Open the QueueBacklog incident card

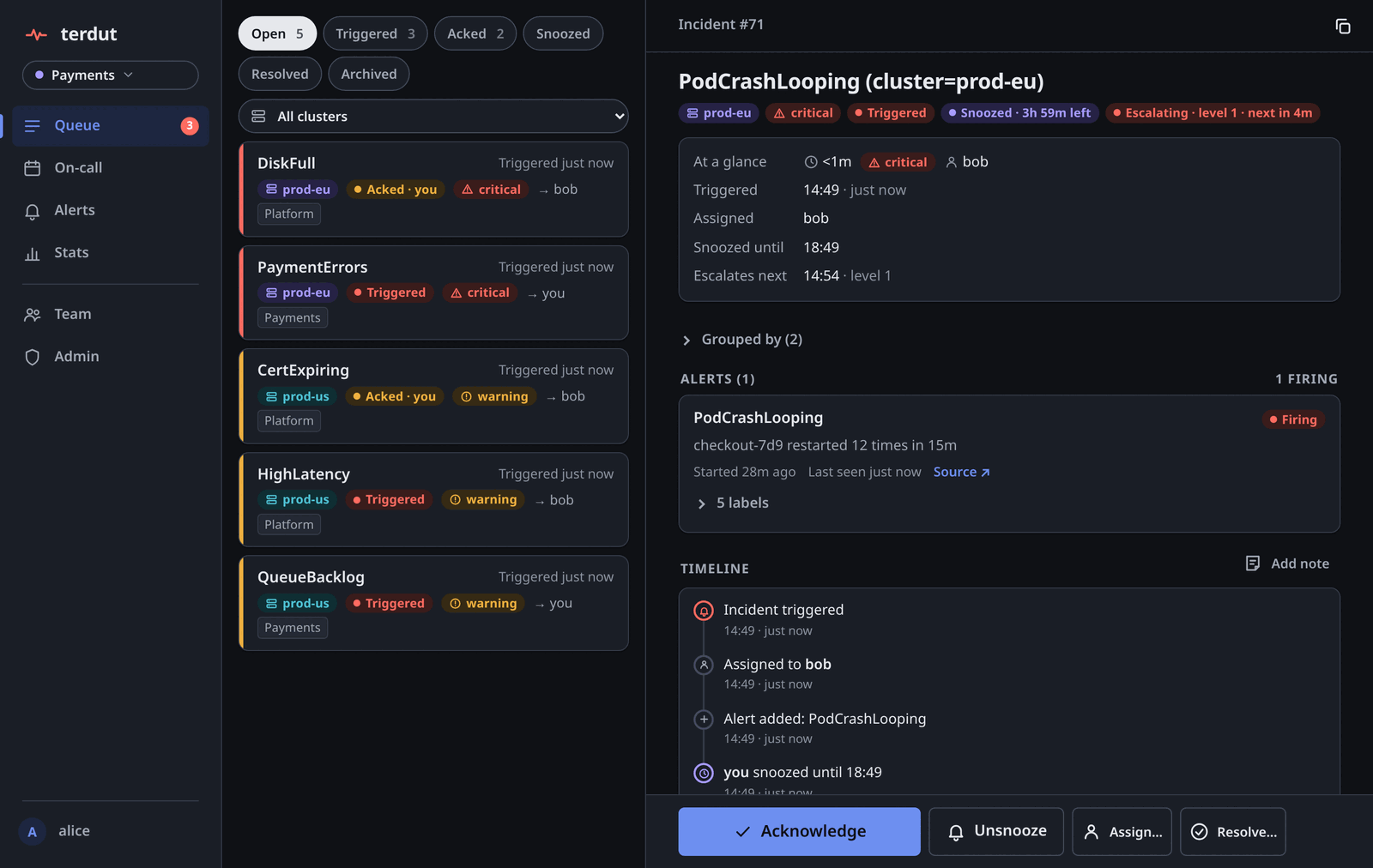point(433,603)
